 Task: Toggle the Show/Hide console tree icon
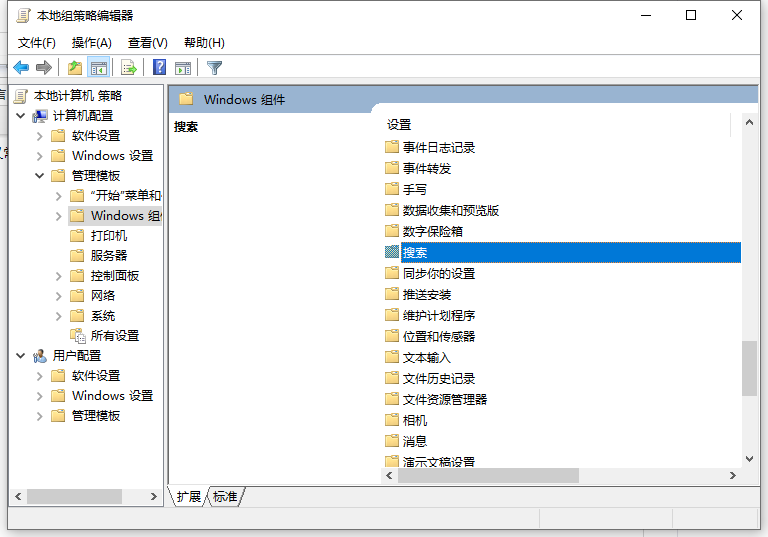(99, 68)
